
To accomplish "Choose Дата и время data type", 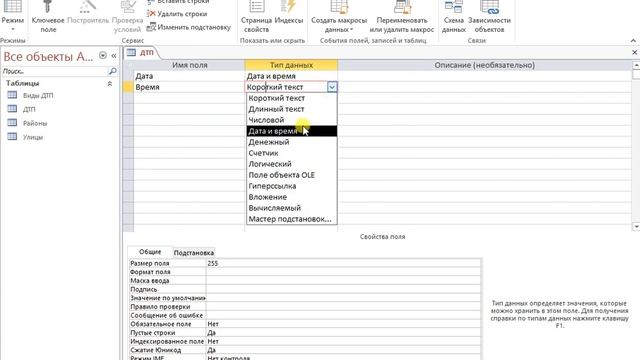I will [291, 131].
